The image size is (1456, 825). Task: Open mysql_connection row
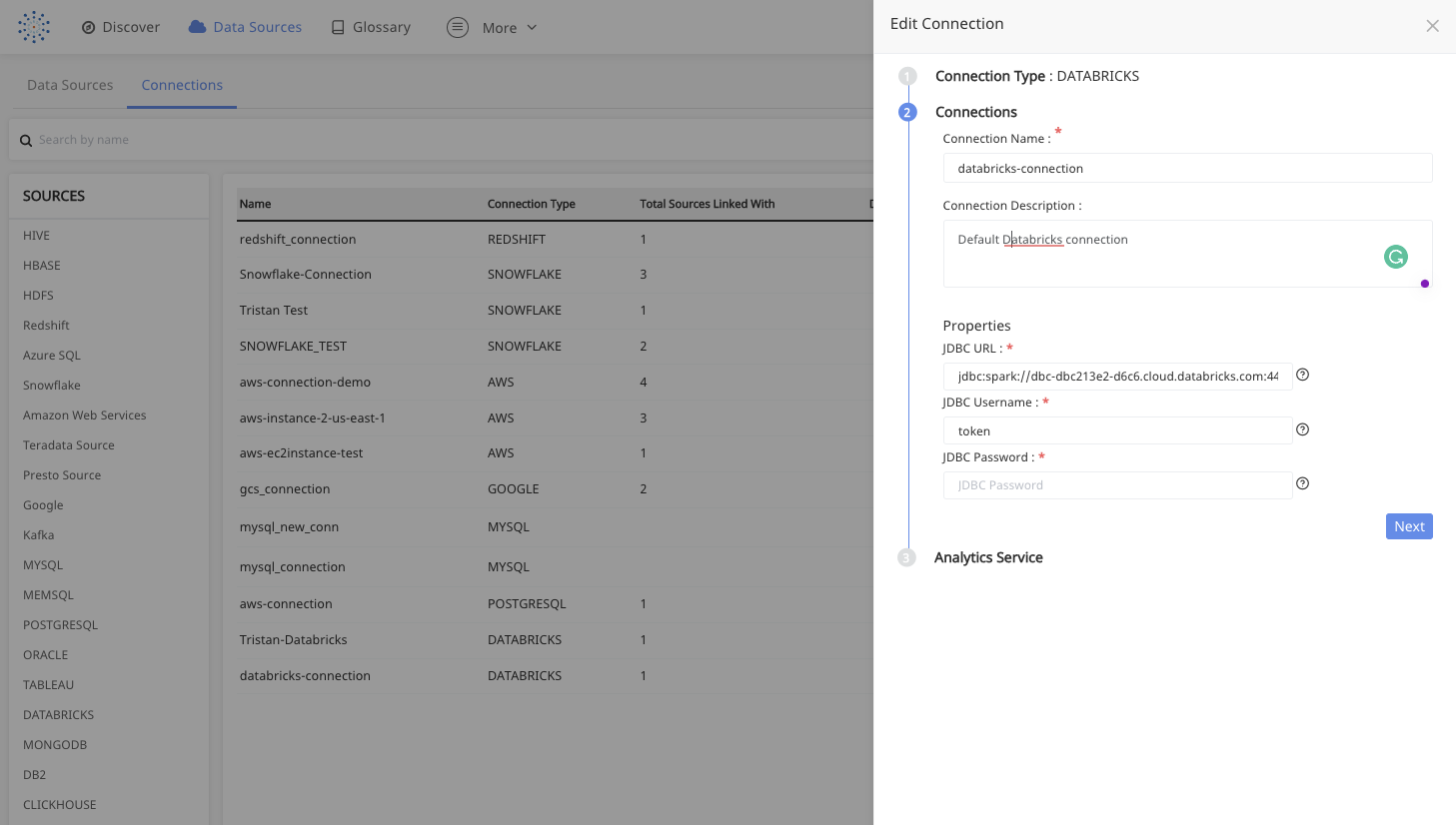[x=556, y=567]
